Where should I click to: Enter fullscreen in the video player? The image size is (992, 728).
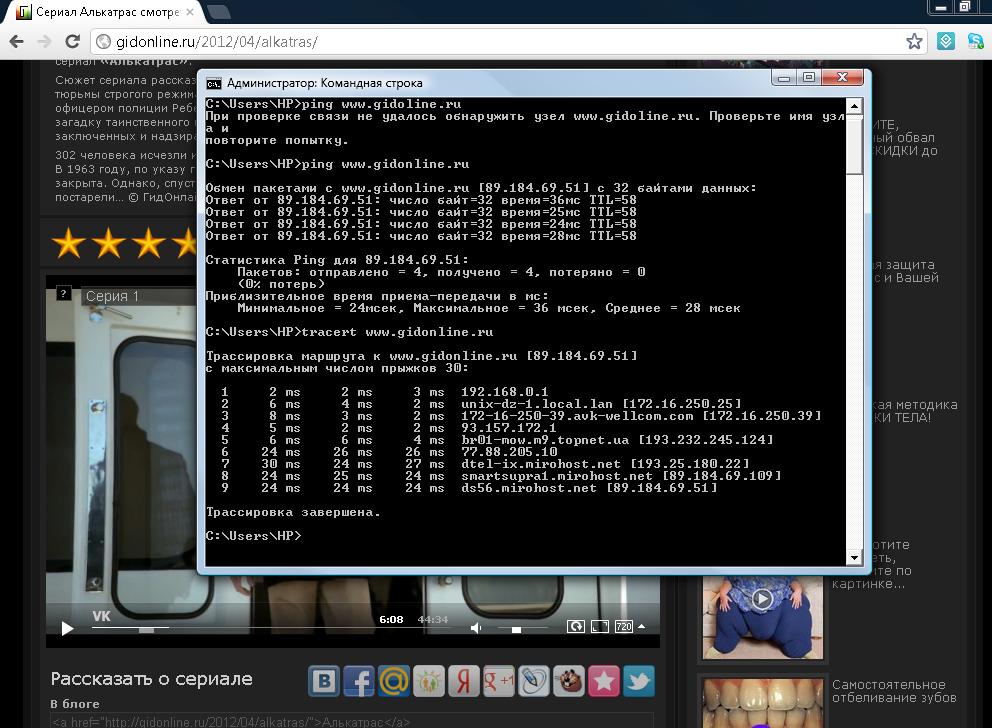[600, 626]
